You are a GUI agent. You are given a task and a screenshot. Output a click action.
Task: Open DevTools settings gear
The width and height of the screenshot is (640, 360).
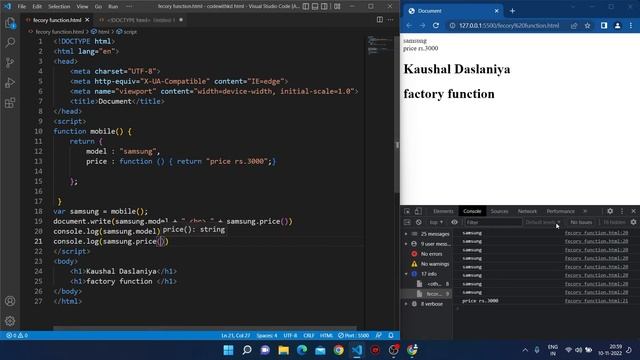coord(610,211)
